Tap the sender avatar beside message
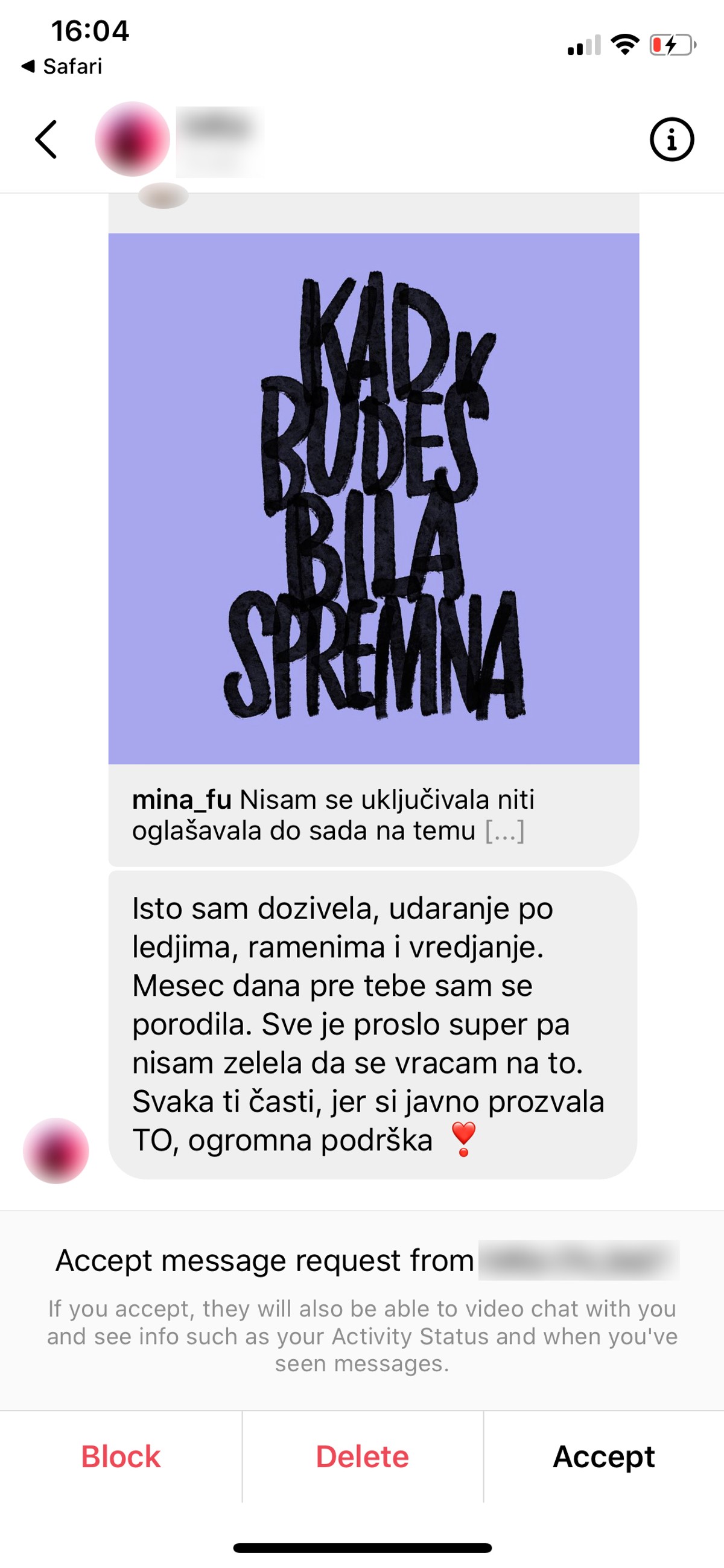 pyautogui.click(x=56, y=1150)
